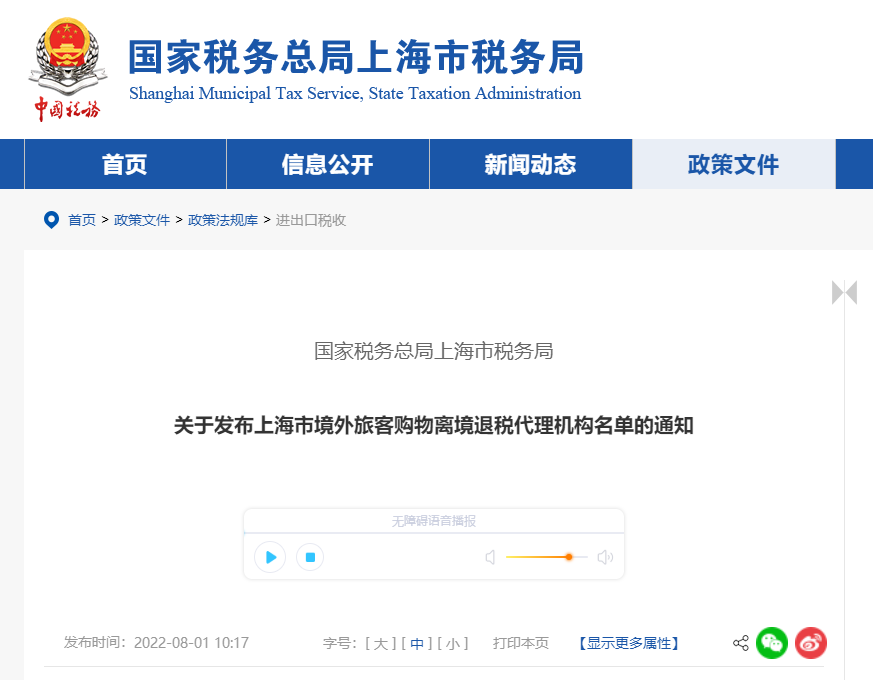Open the 信息公开 navigation tab

[x=327, y=164]
